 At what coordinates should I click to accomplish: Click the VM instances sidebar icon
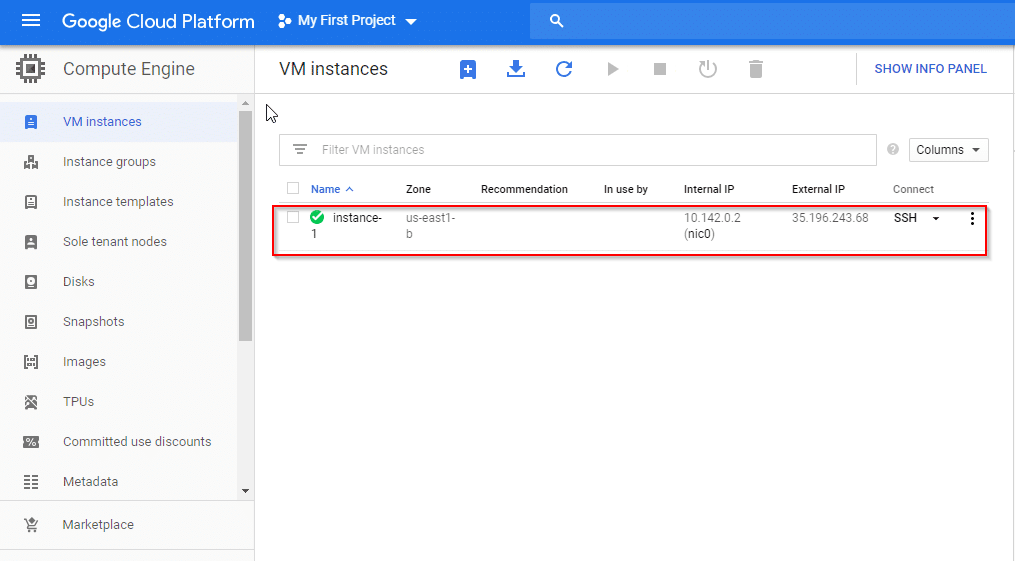click(30, 122)
